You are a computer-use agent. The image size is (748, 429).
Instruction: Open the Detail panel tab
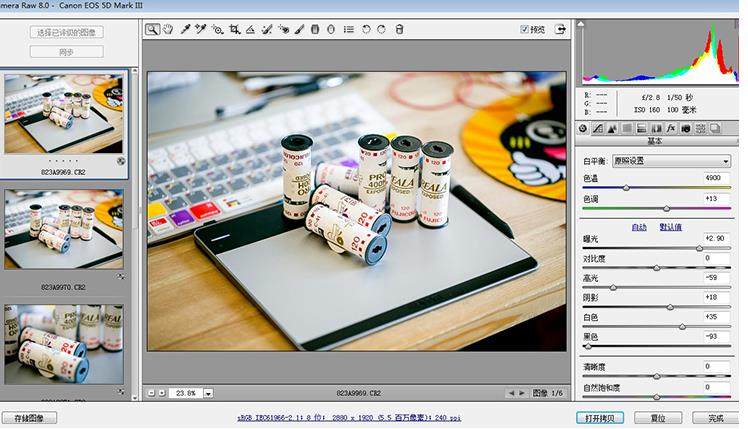613,128
